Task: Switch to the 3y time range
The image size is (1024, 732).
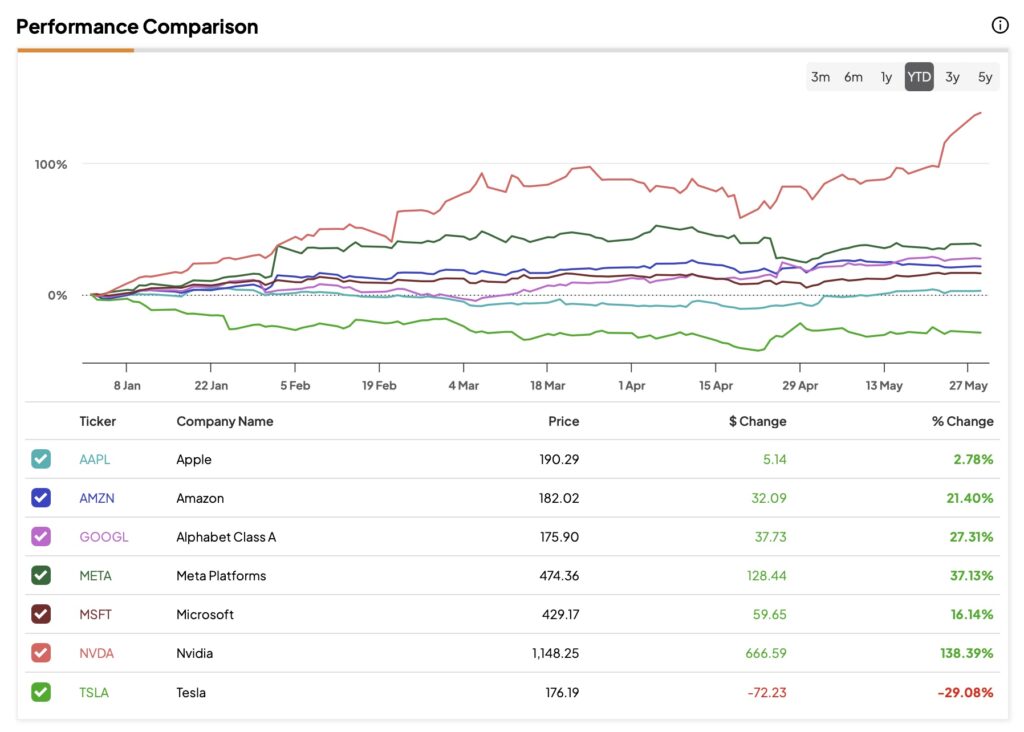Action: click(952, 77)
